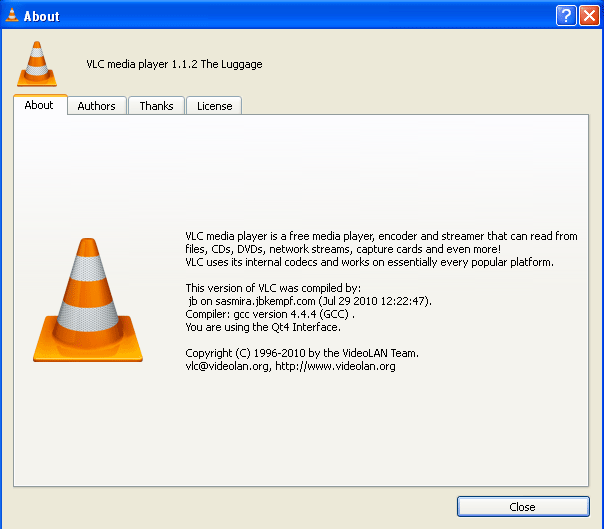Click the 'VLC media player 1.1.2 The Luggage' text
Image resolution: width=604 pixels, height=529 pixels.
click(x=174, y=64)
